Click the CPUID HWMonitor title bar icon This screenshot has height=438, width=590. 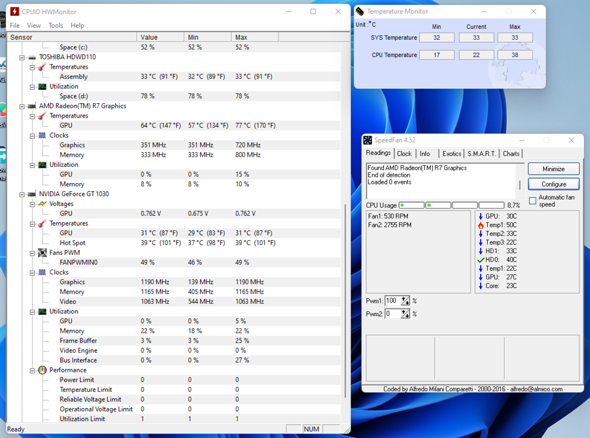click(14, 12)
